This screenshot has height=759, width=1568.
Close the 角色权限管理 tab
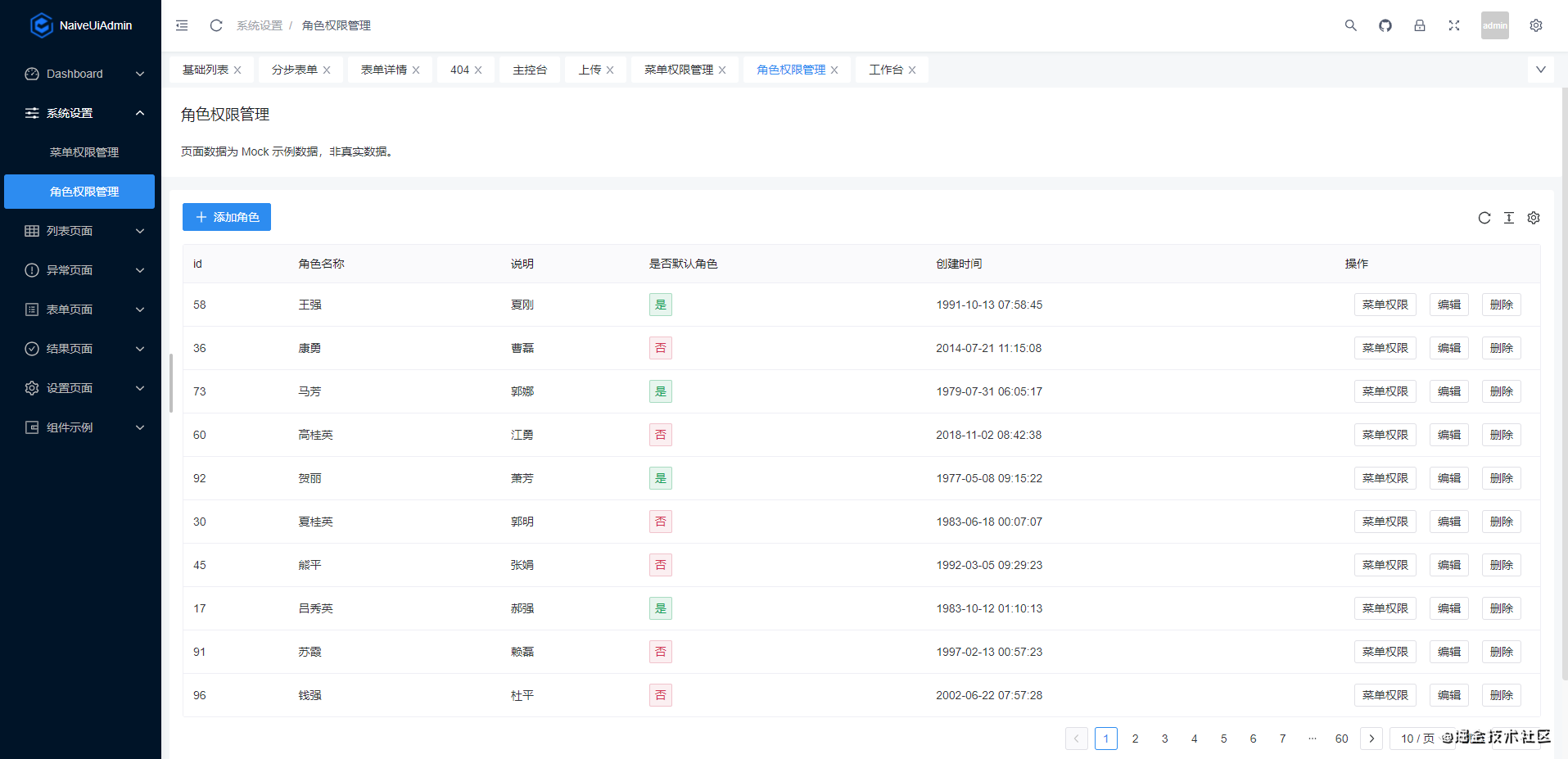point(834,70)
